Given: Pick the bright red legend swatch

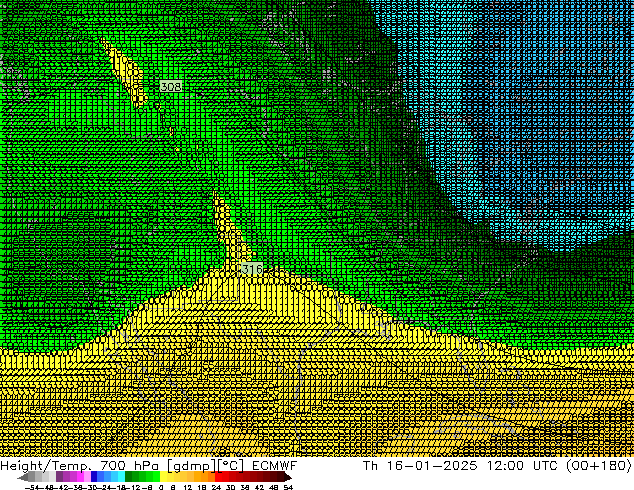Looking at the screenshot, I should click(218, 477).
